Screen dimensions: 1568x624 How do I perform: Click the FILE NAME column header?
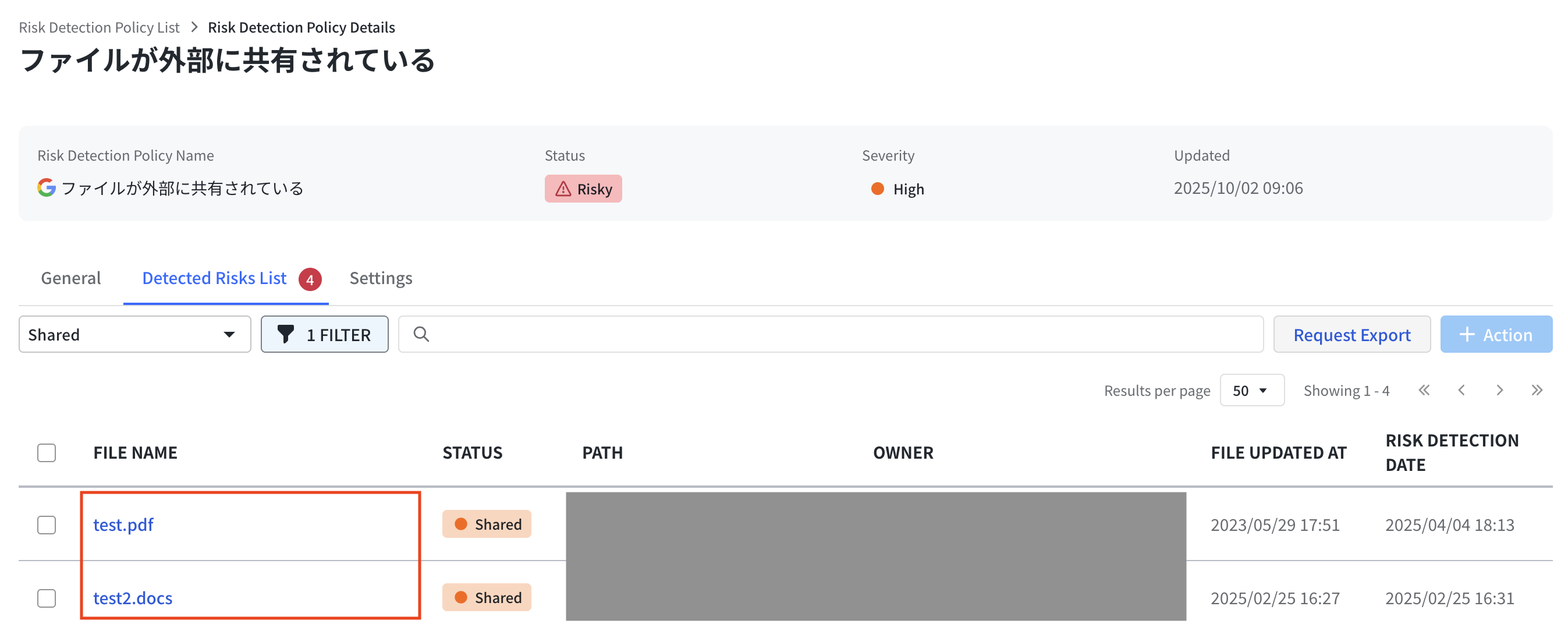click(x=135, y=453)
